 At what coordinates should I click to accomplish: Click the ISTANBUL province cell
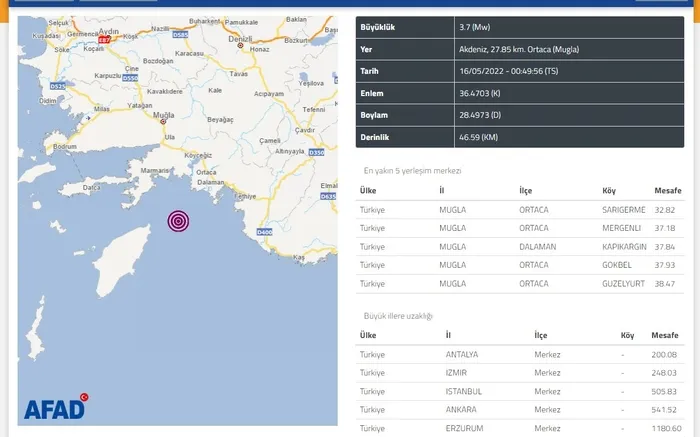463,391
